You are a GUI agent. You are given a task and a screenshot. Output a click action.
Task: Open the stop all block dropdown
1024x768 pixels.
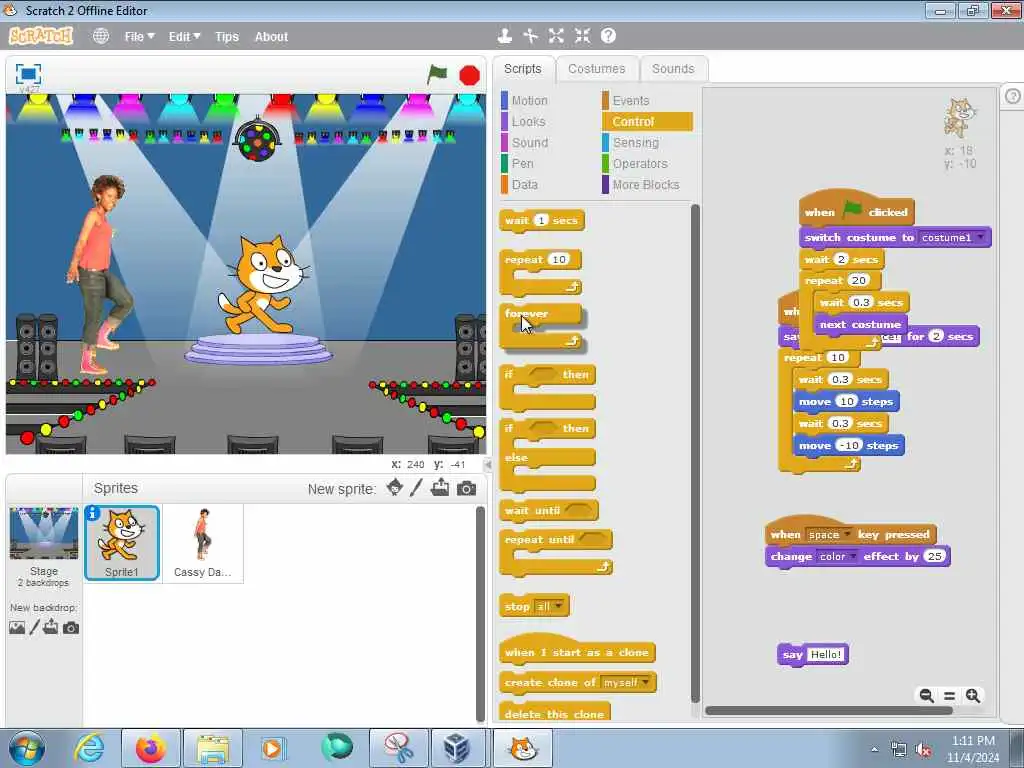(558, 607)
